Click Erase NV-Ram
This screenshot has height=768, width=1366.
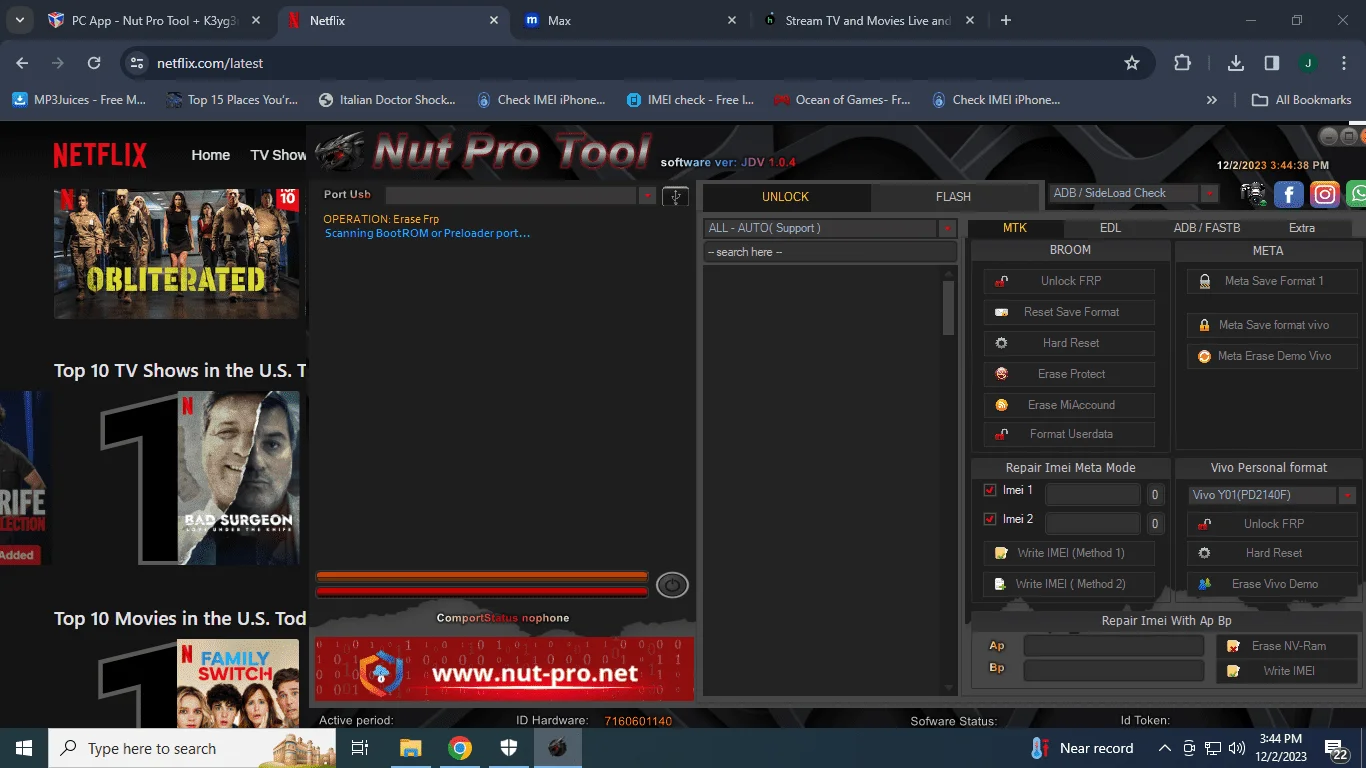(x=1287, y=646)
